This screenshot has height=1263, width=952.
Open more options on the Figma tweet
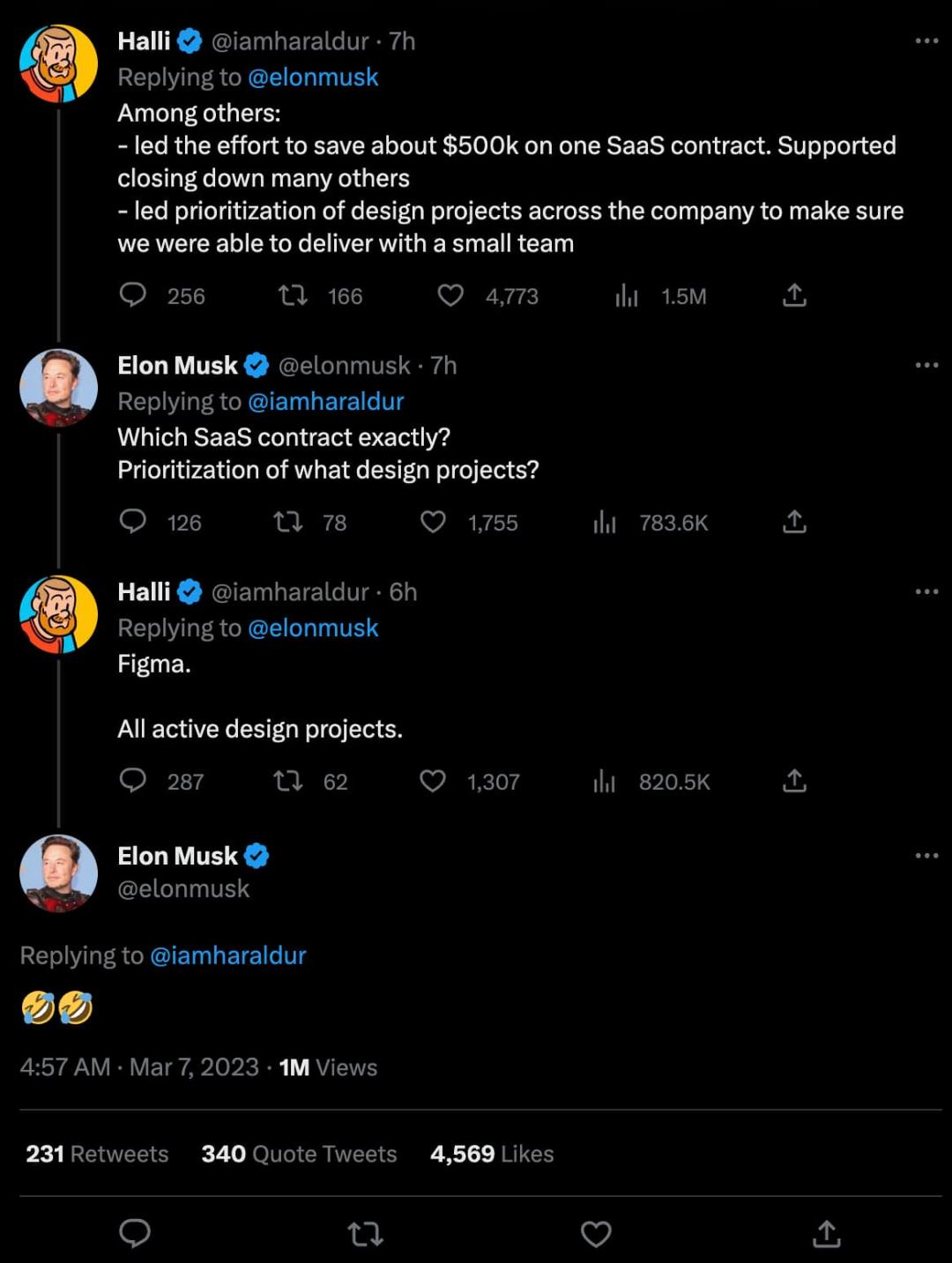pyautogui.click(x=926, y=591)
